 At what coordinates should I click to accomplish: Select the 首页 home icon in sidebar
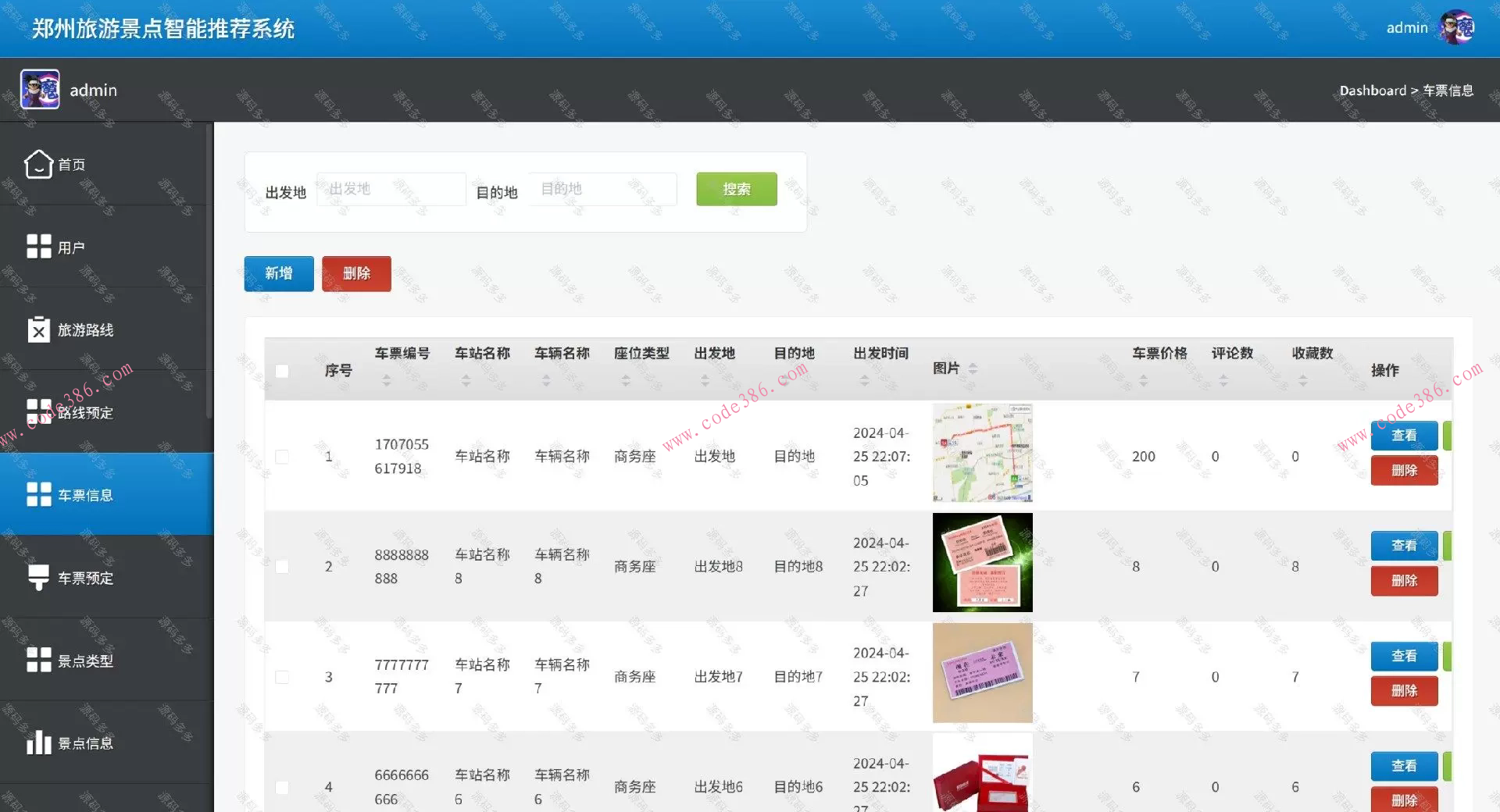coord(38,164)
